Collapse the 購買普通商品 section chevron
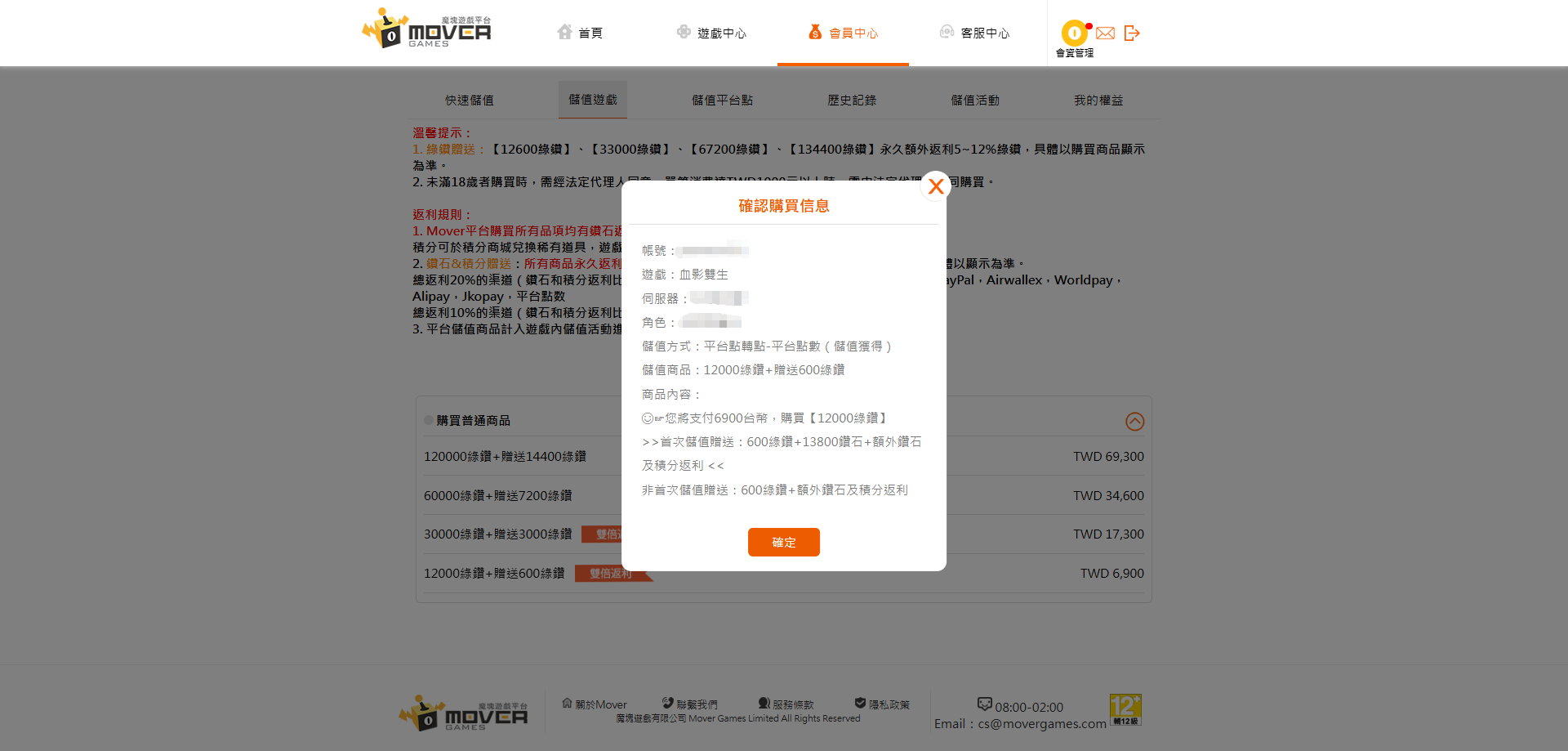The width and height of the screenshot is (1568, 751). coord(1134,422)
